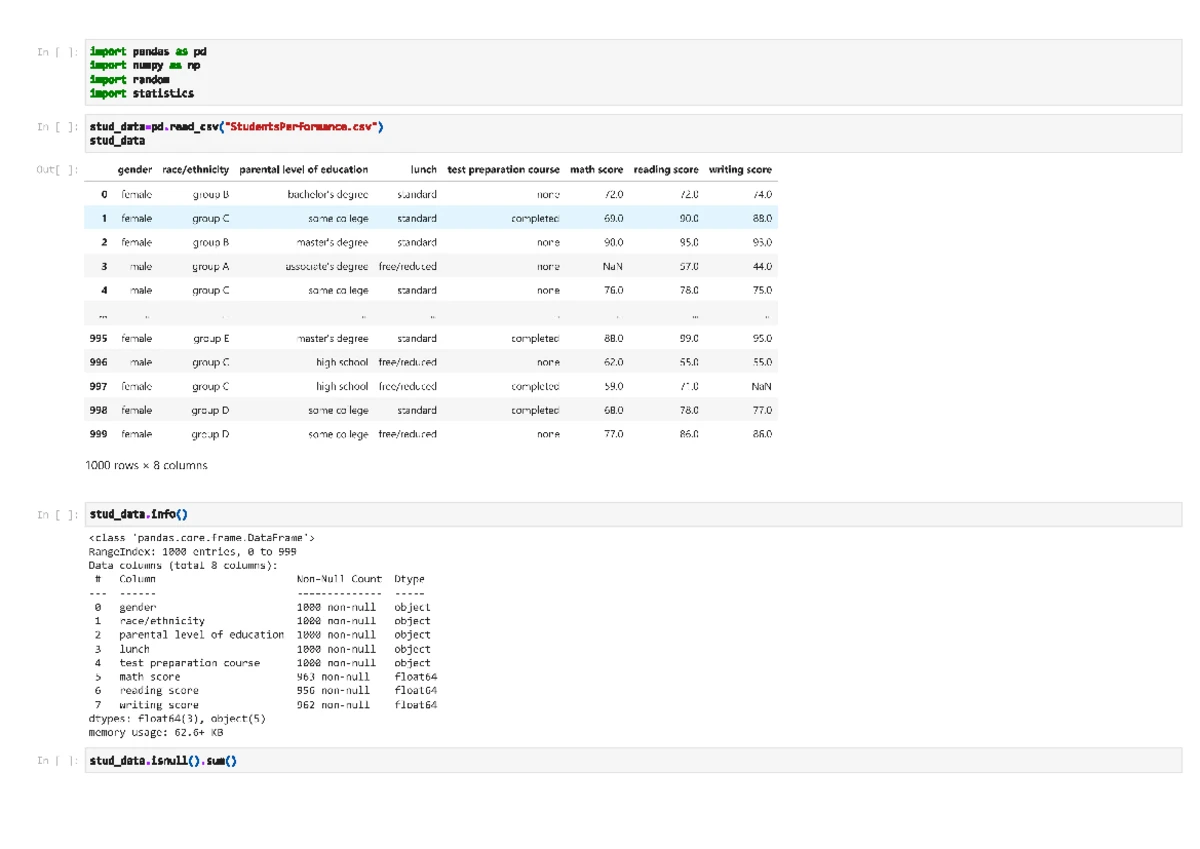Click reading score 99.0 in row 995
This screenshot has width=1200, height=849.
[x=689, y=338]
